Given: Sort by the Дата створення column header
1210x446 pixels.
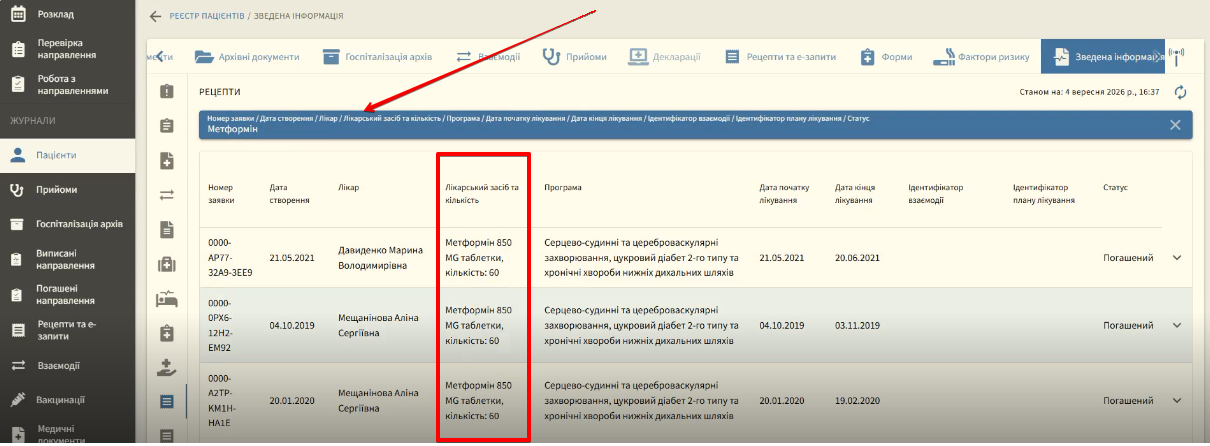Looking at the screenshot, I should pos(290,194).
